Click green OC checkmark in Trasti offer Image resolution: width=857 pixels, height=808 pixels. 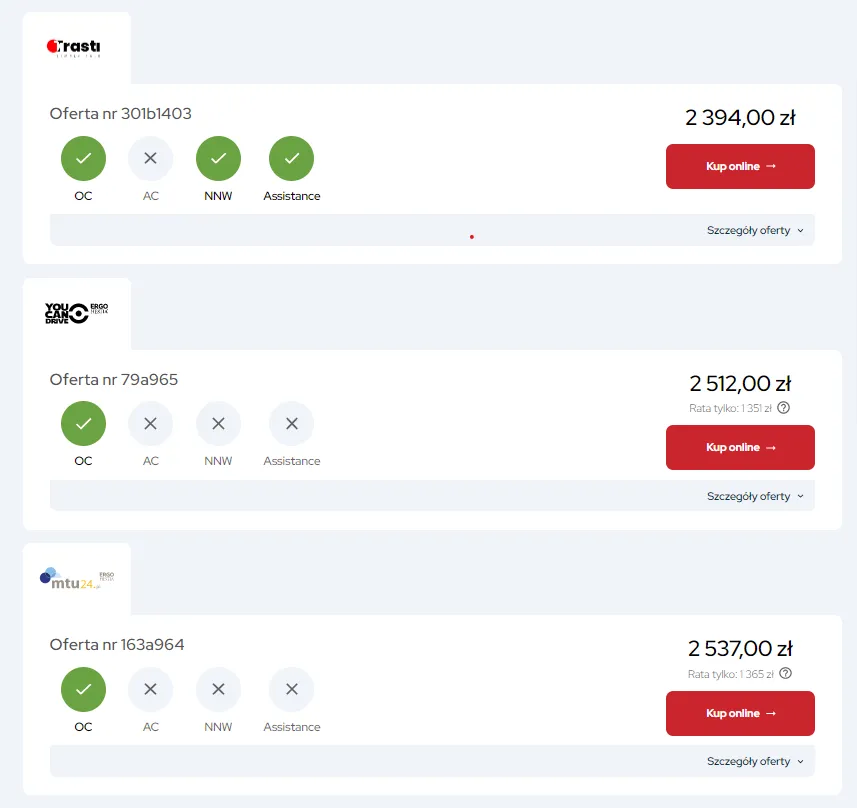coord(83,159)
